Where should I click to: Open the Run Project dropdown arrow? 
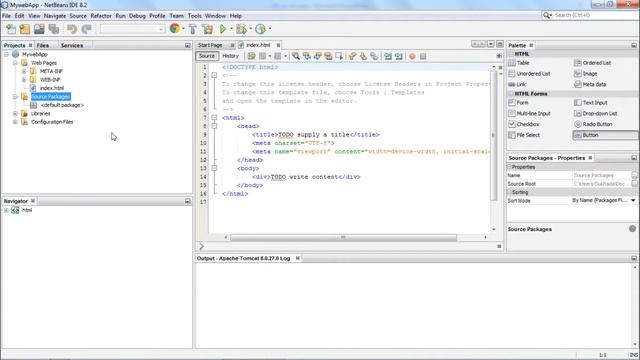click(231, 29)
